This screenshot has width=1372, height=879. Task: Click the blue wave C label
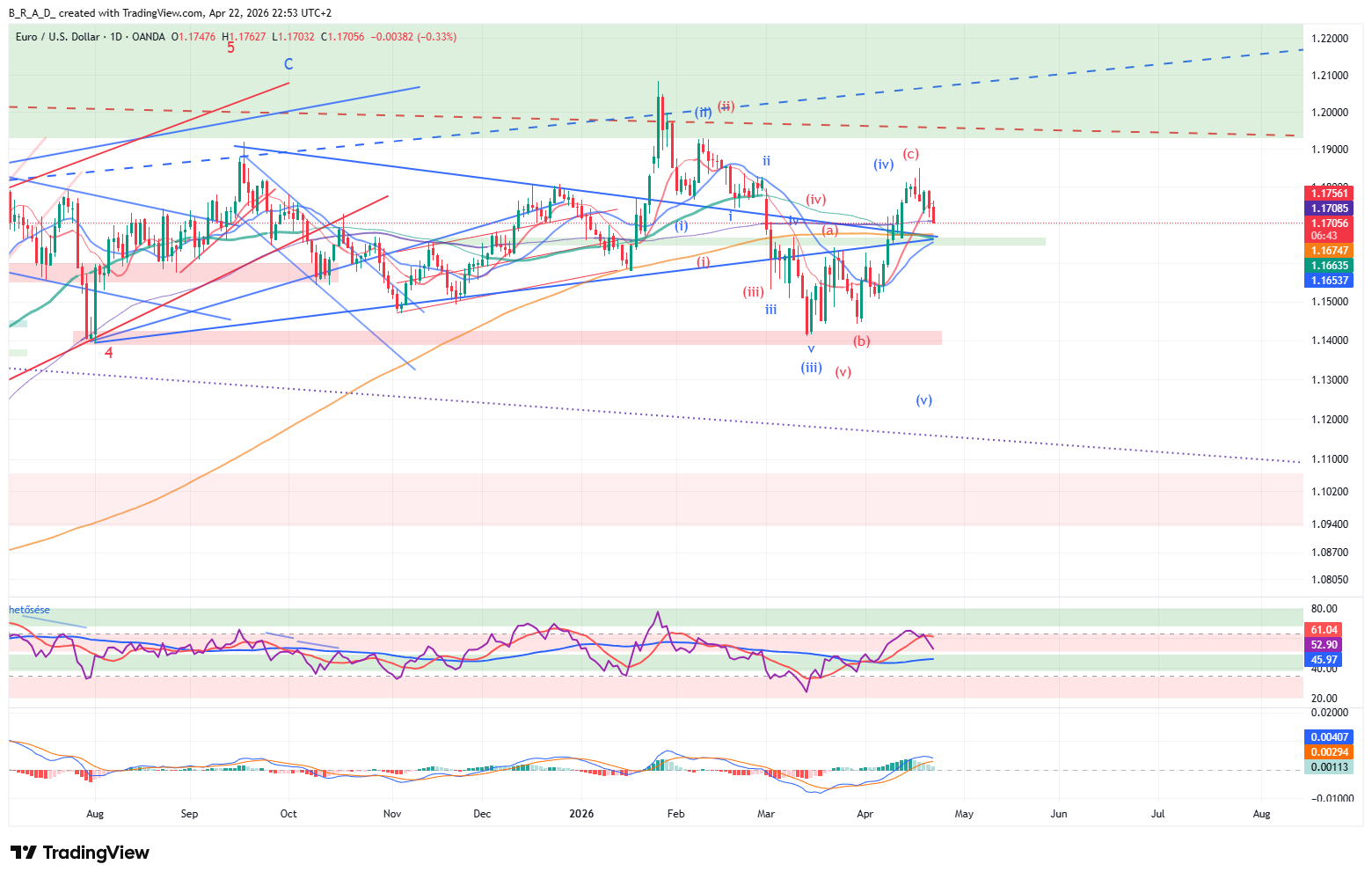[x=288, y=64]
